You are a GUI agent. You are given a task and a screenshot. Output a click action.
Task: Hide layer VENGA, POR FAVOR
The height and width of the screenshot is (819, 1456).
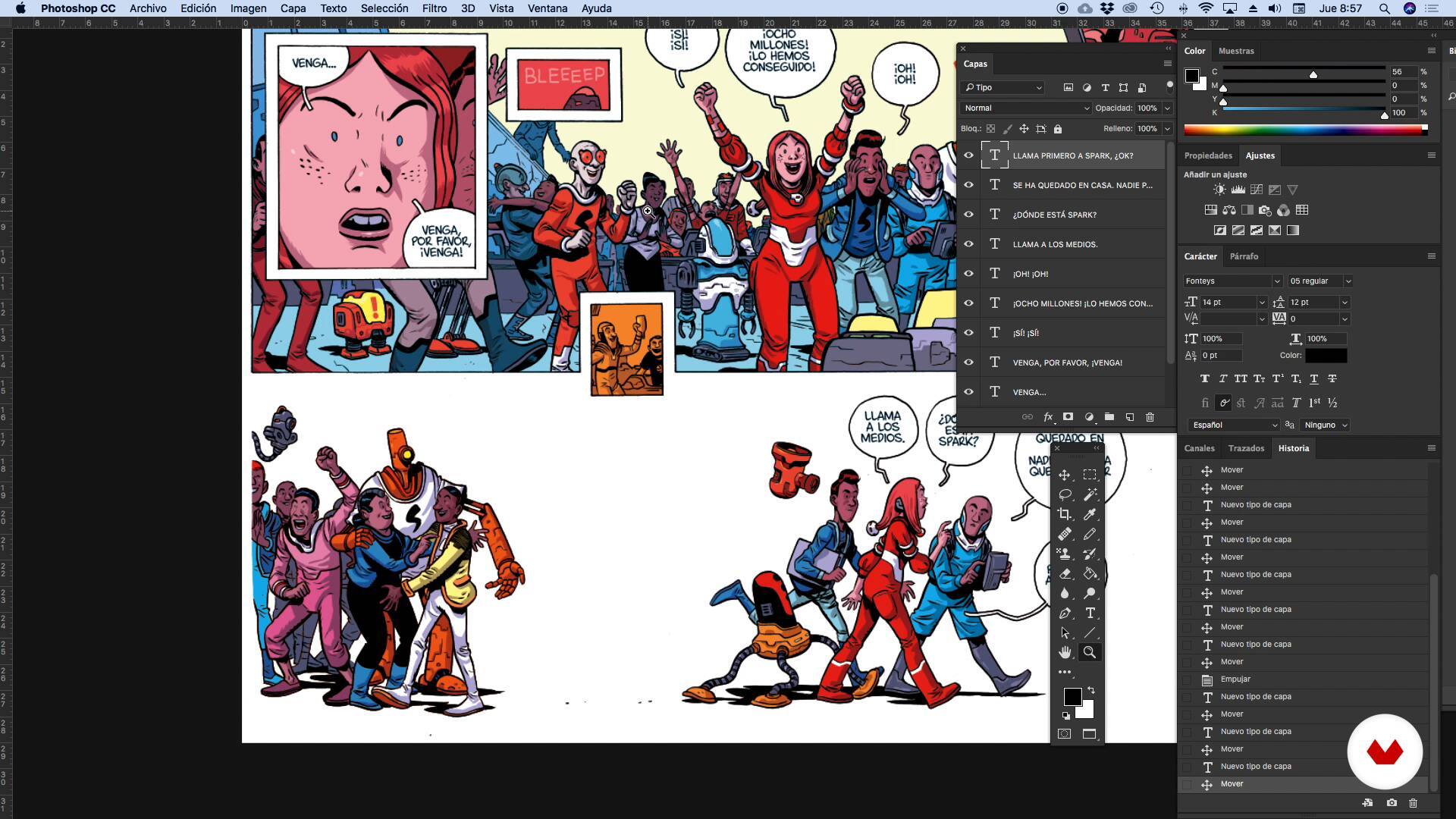pyautogui.click(x=968, y=362)
